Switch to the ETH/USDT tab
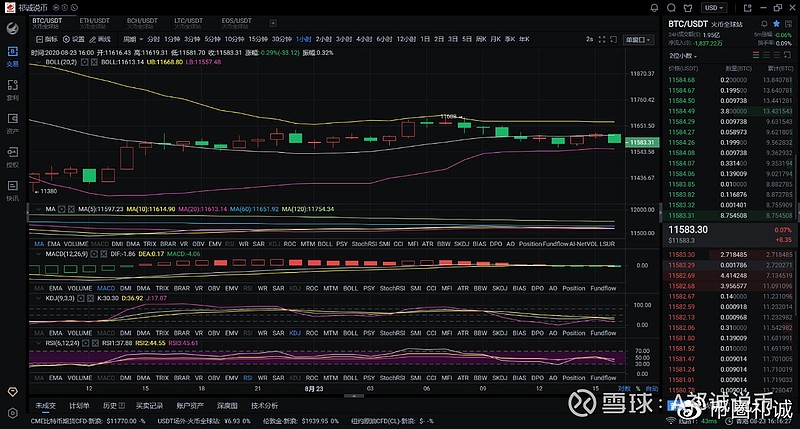 [x=95, y=21]
